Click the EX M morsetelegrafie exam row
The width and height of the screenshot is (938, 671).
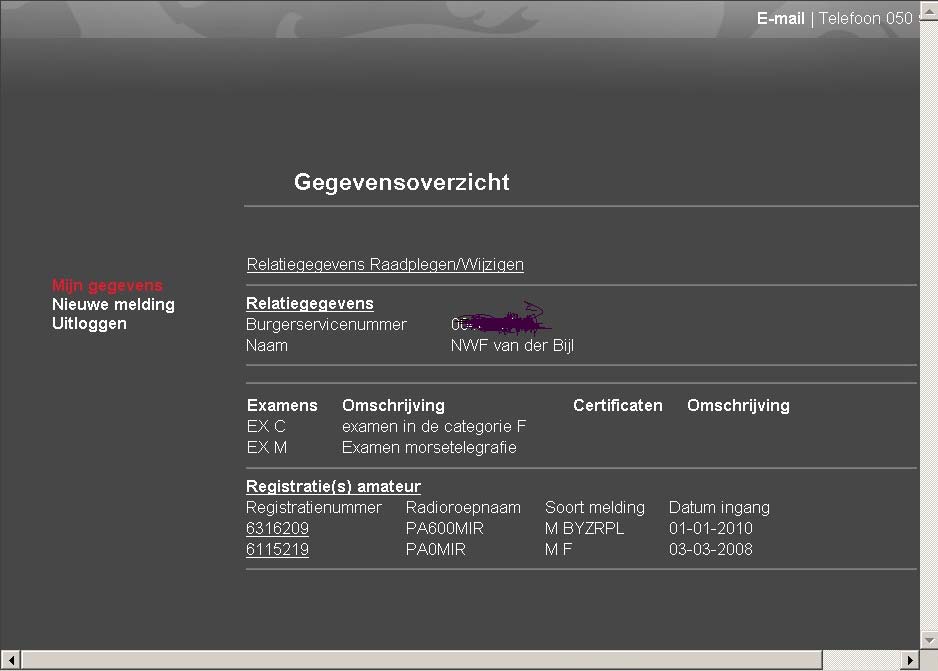(x=381, y=447)
